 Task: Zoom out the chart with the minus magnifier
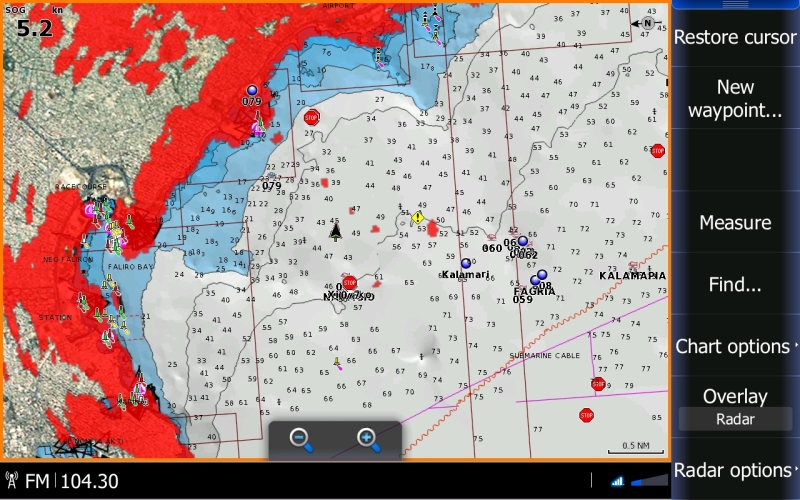click(x=301, y=438)
